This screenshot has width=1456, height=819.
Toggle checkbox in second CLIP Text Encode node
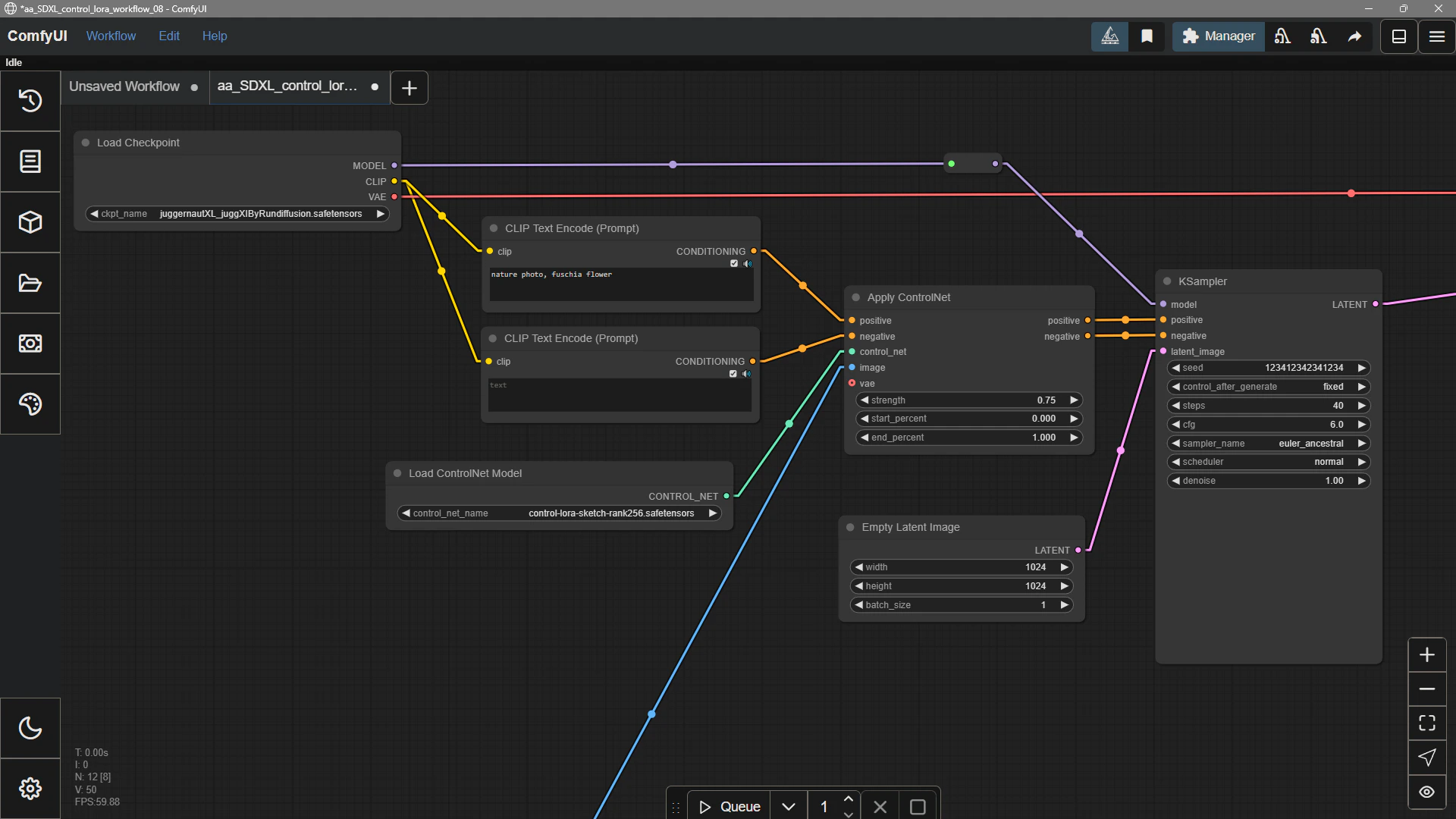733,374
